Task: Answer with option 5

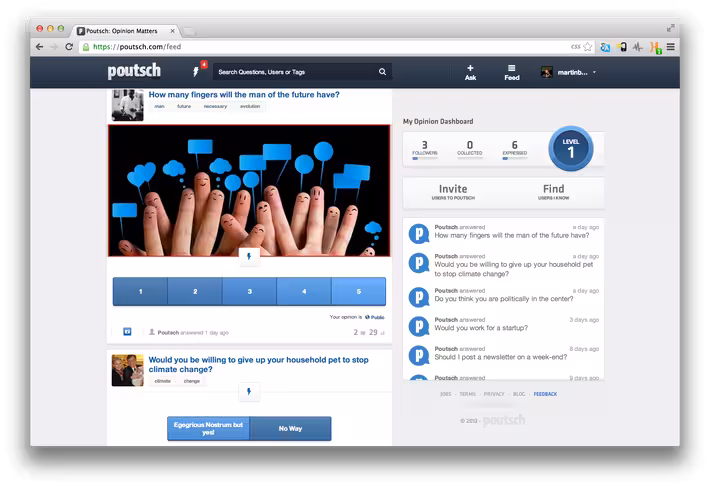Action: (x=359, y=292)
